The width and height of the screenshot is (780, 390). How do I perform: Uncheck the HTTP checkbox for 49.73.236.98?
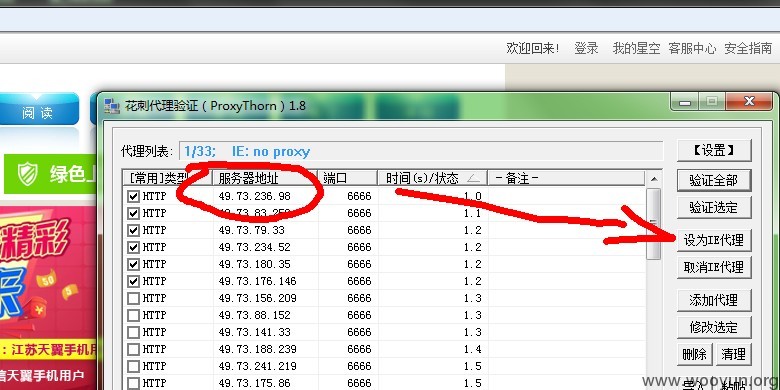point(133,196)
